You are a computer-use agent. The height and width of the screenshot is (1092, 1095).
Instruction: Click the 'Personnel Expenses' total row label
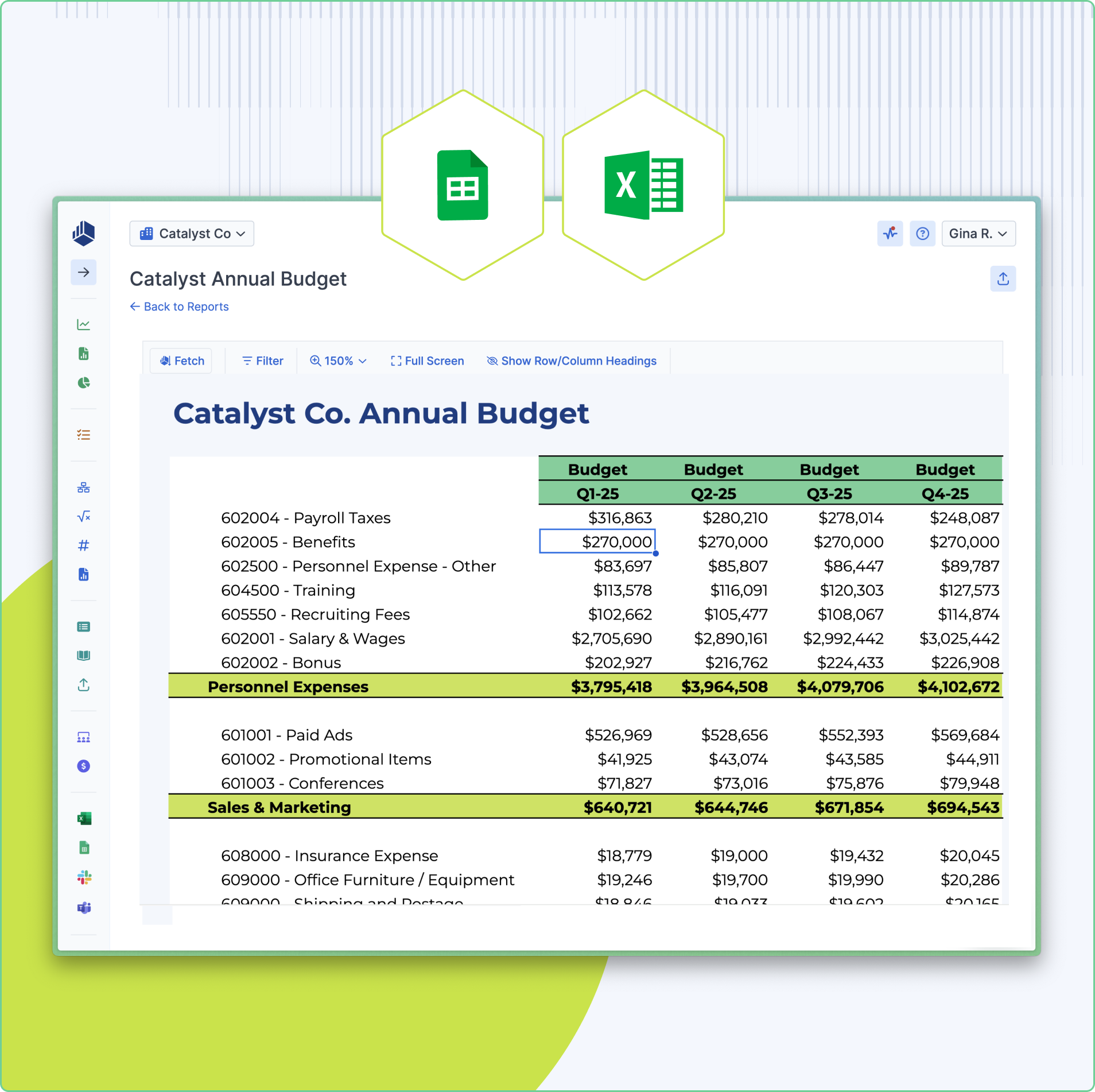pos(288,687)
